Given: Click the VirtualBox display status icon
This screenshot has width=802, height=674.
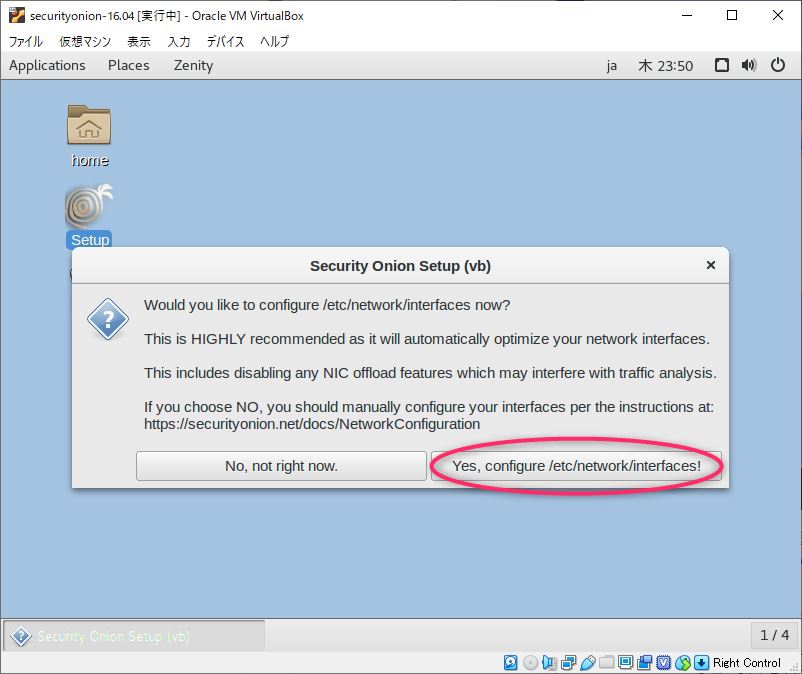Looking at the screenshot, I should 626,662.
